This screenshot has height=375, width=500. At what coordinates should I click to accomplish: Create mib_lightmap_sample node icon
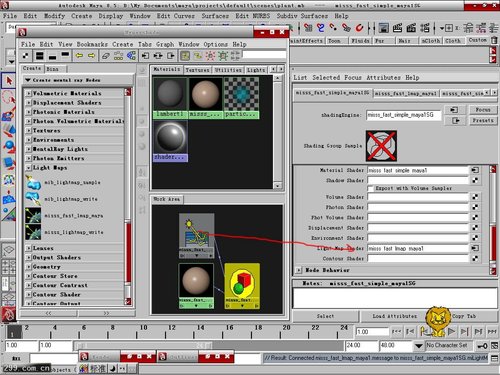[x=33, y=183]
